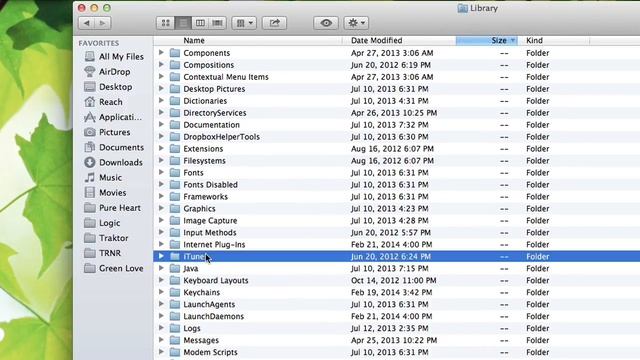The height and width of the screenshot is (360, 640).
Task: Select the Frameworks folder
Action: coord(205,196)
